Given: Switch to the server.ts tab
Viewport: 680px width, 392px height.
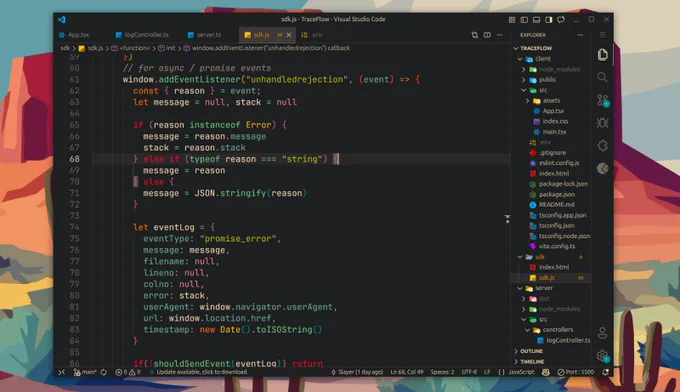Looking at the screenshot, I should [x=209, y=35].
